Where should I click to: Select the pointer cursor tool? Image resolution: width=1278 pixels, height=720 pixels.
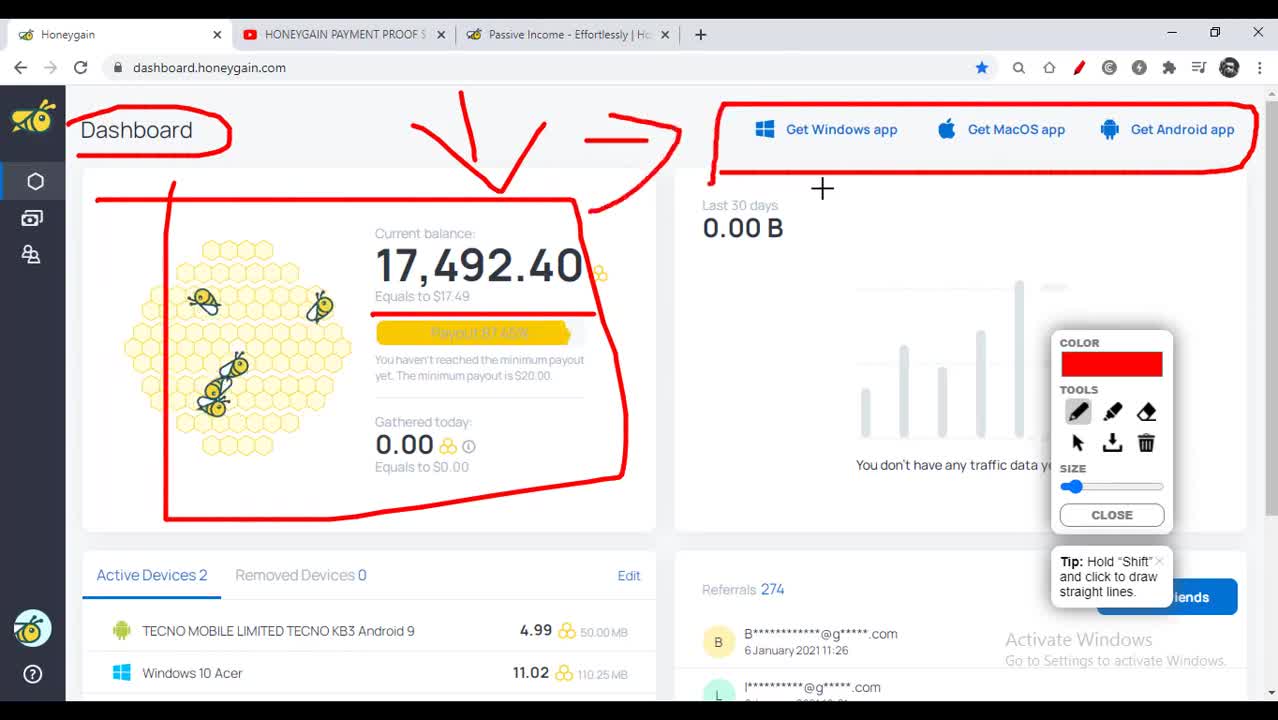pos(1078,443)
